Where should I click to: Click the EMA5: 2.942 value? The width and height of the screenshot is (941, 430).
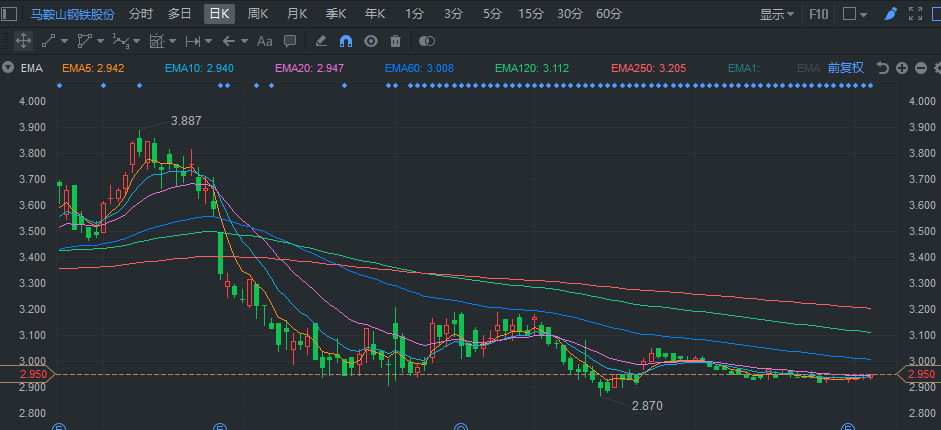pos(93,68)
